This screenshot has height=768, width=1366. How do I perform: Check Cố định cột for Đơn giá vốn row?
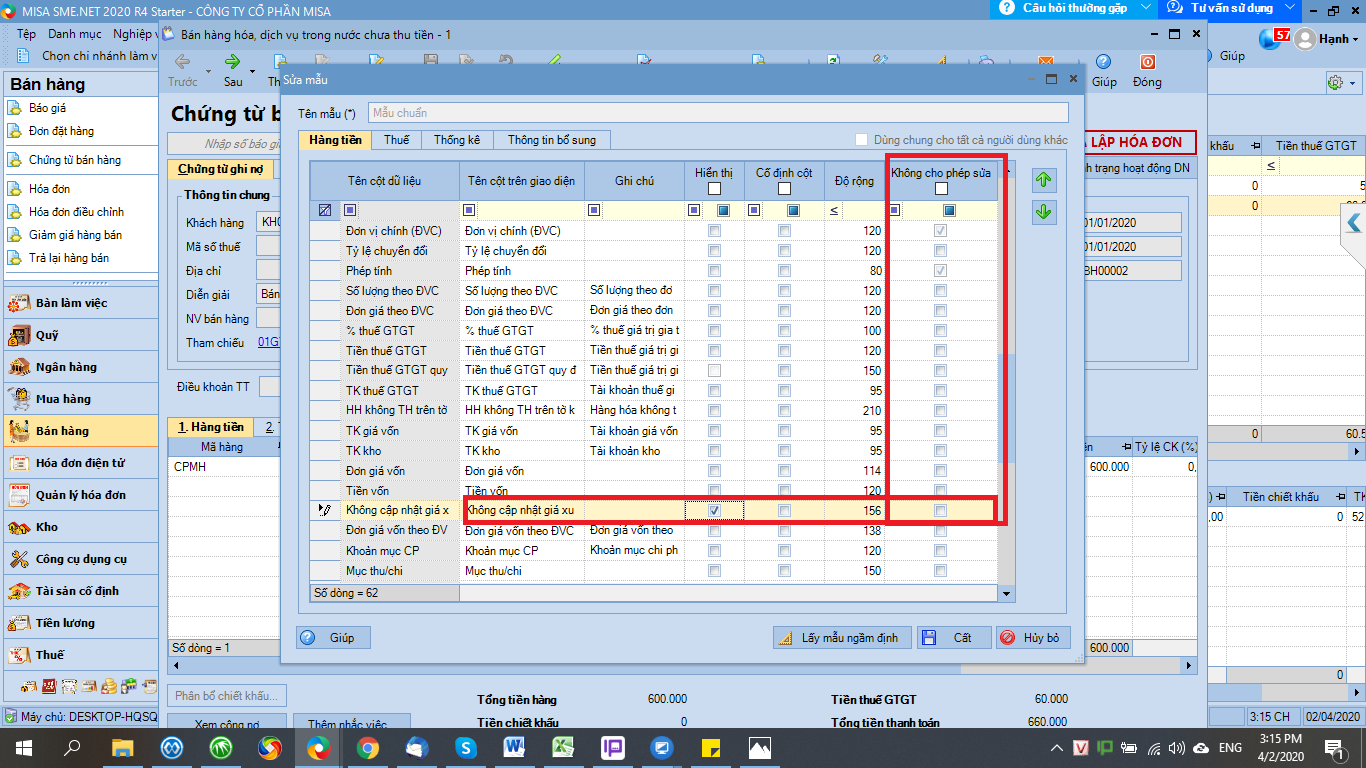point(784,470)
